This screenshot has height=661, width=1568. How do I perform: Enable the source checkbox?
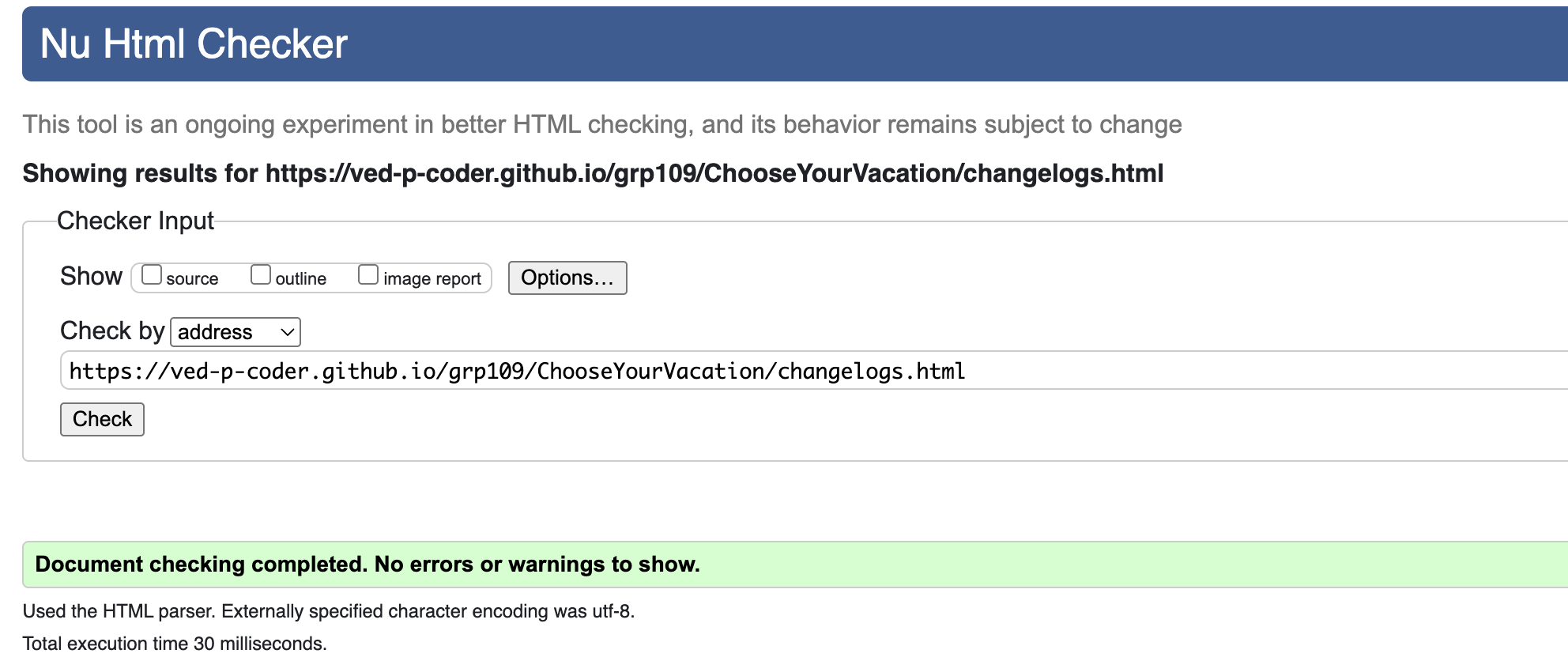pyautogui.click(x=152, y=274)
